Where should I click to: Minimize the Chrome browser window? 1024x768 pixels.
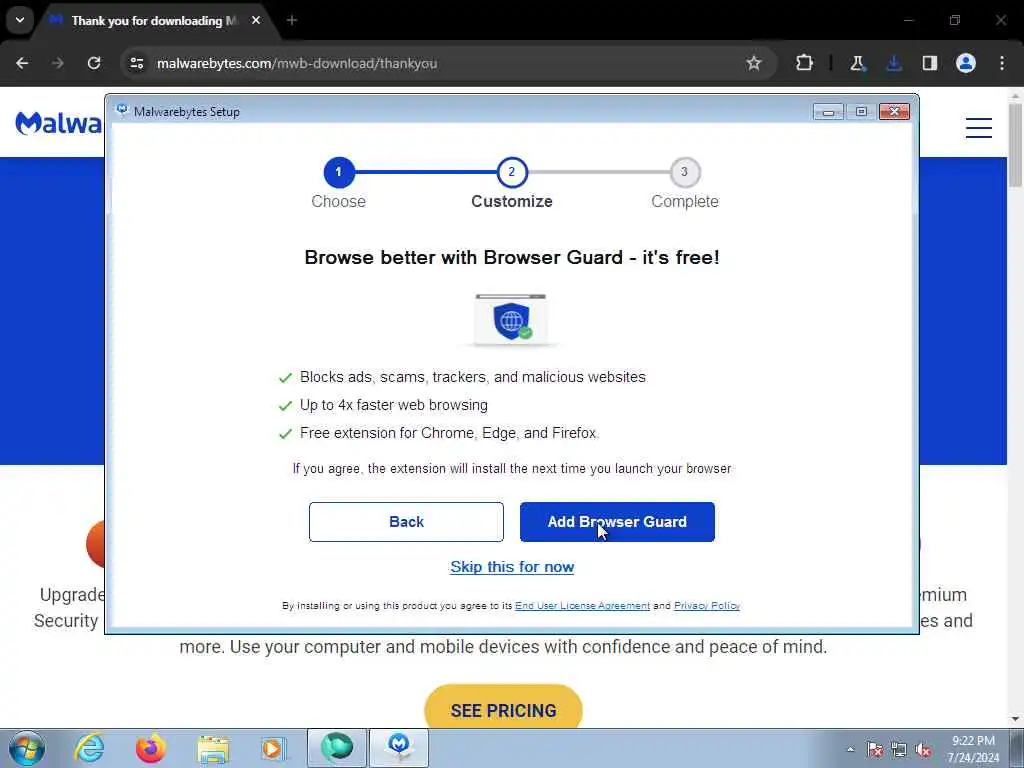(908, 20)
